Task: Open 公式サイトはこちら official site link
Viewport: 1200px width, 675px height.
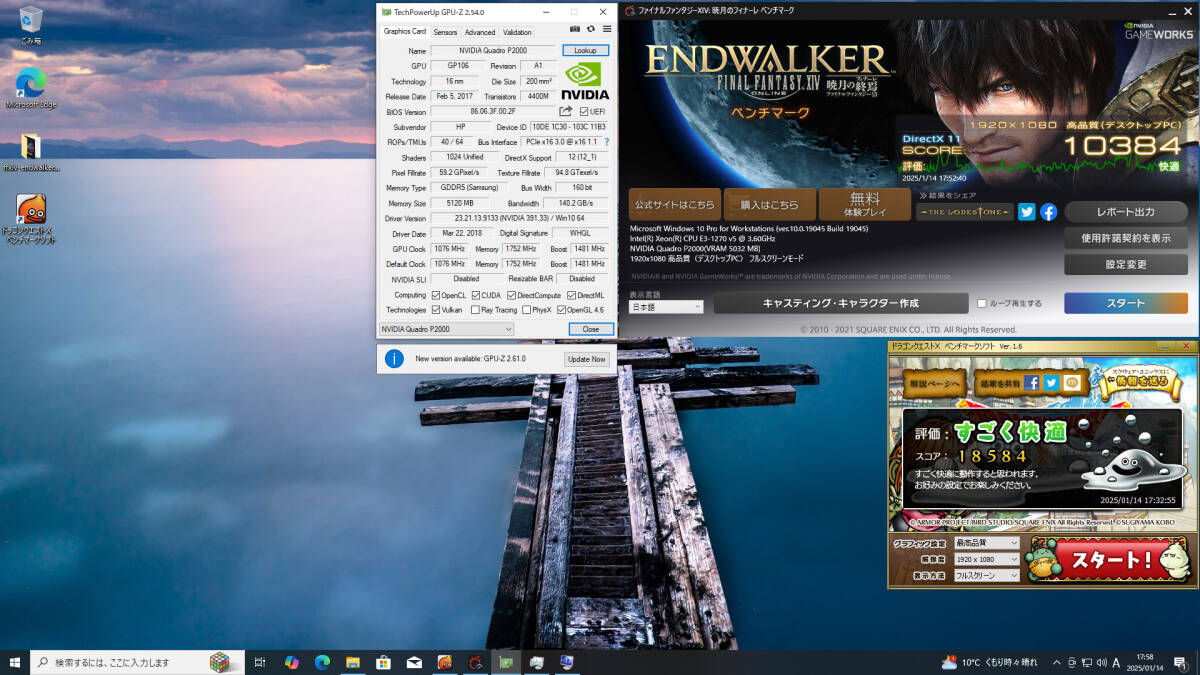Action: (674, 204)
